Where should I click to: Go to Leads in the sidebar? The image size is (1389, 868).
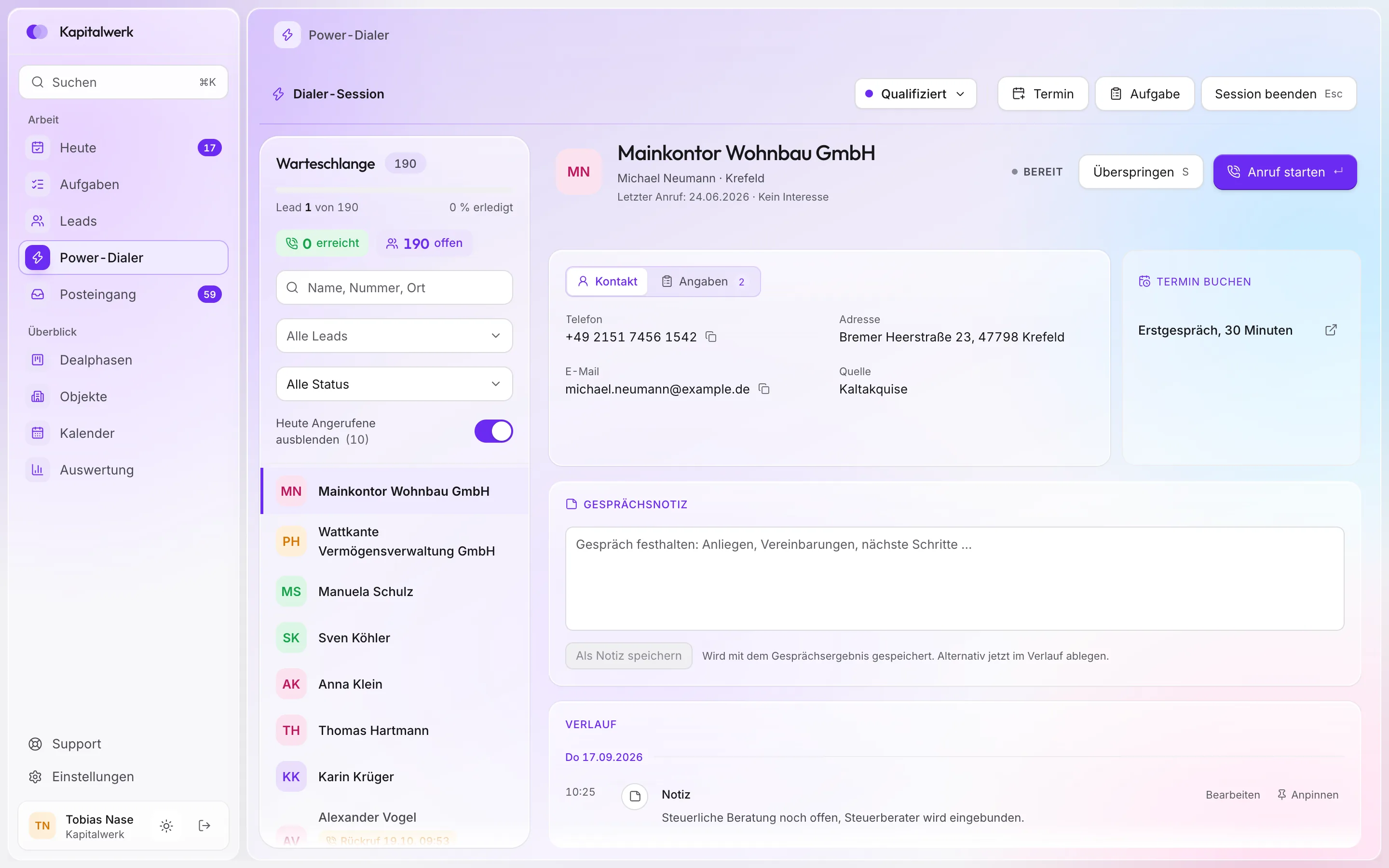(x=123, y=221)
